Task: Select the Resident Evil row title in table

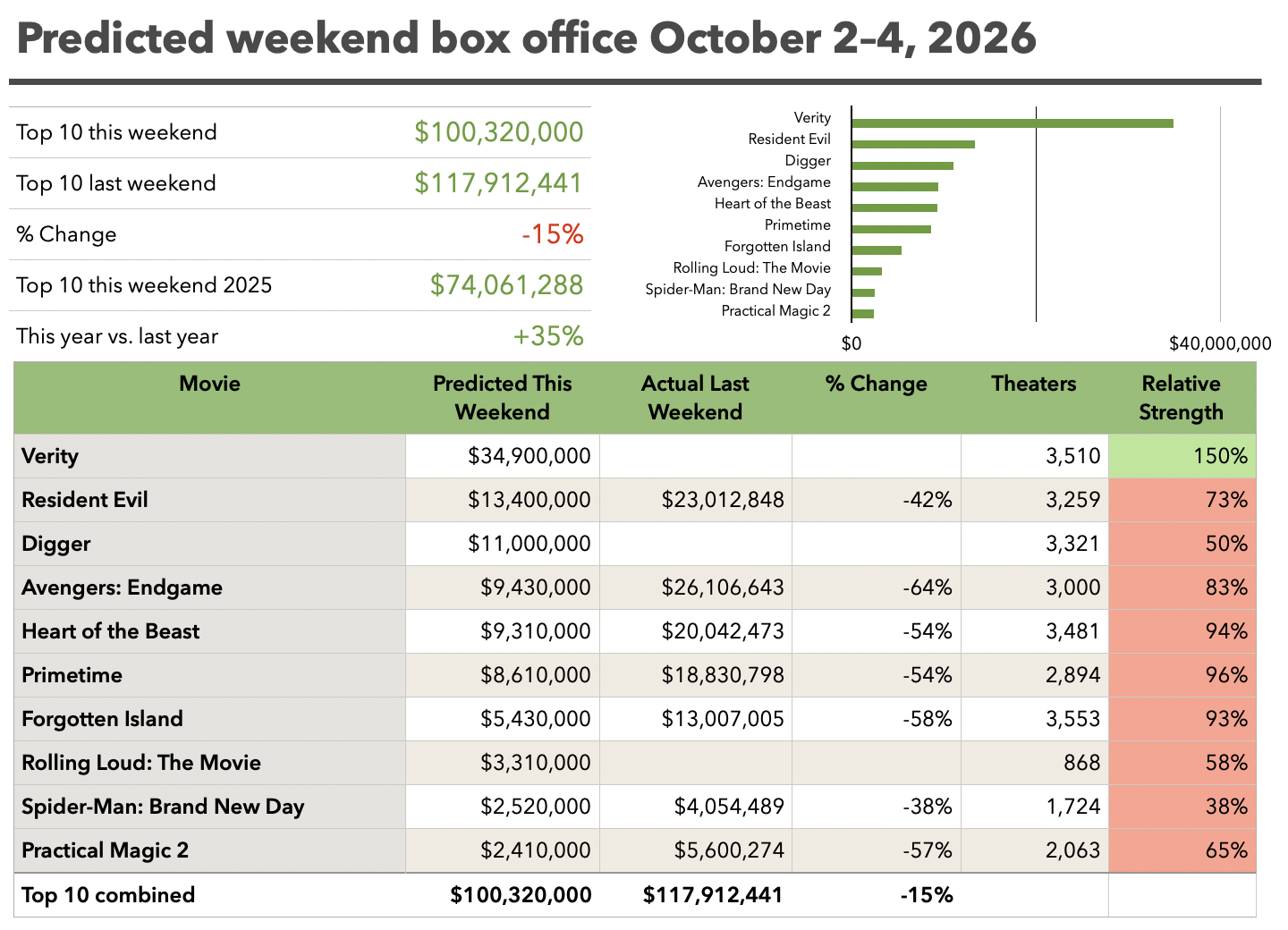Action: (85, 500)
